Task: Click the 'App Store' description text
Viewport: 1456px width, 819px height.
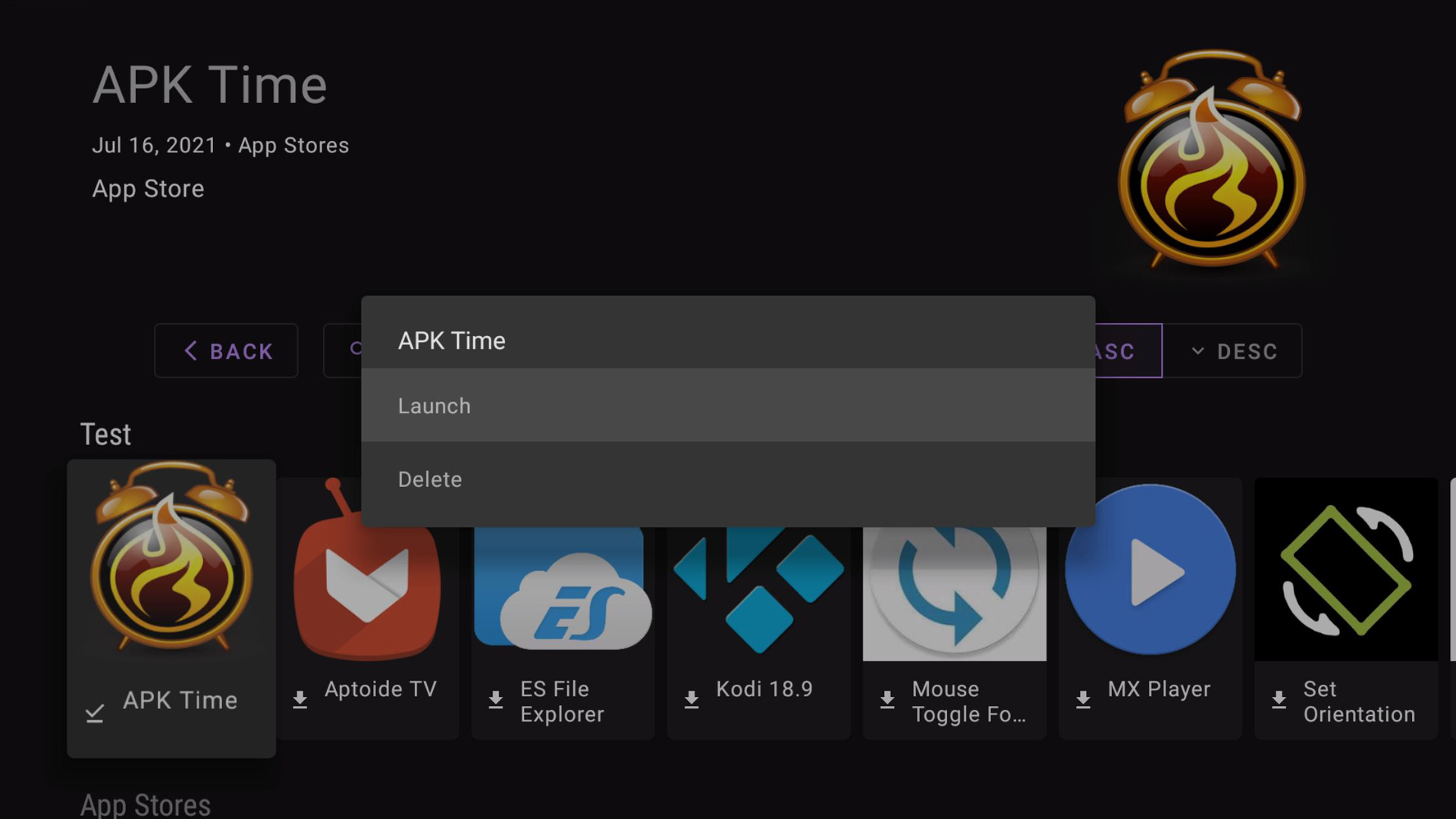Action: [x=148, y=189]
